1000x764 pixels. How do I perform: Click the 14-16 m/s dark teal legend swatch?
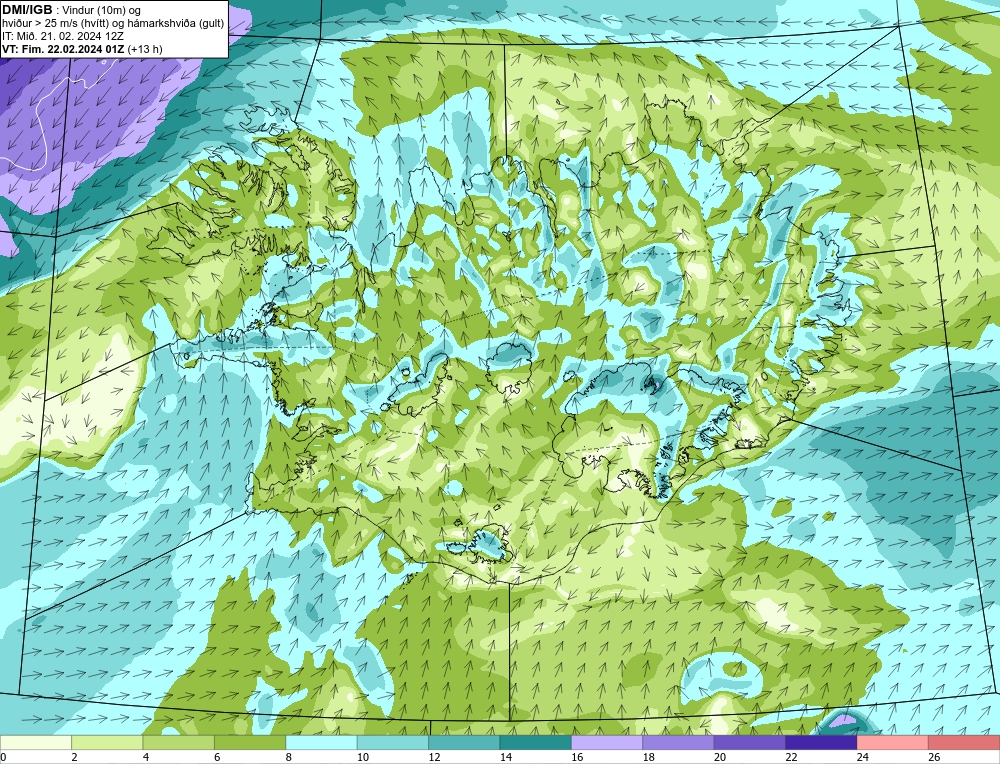click(536, 743)
